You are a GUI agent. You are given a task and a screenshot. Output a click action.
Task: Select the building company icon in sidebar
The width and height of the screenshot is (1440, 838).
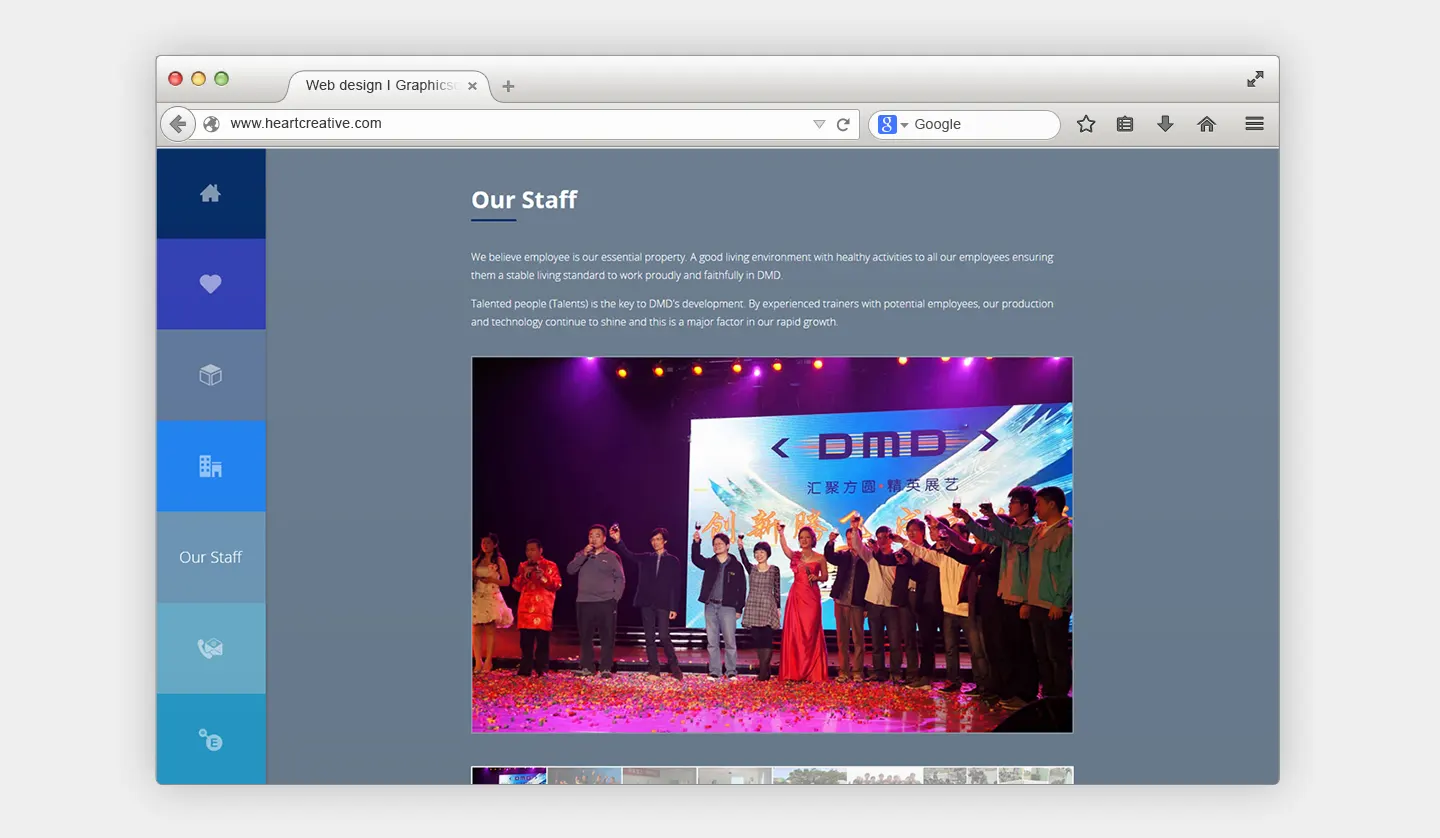(210, 466)
